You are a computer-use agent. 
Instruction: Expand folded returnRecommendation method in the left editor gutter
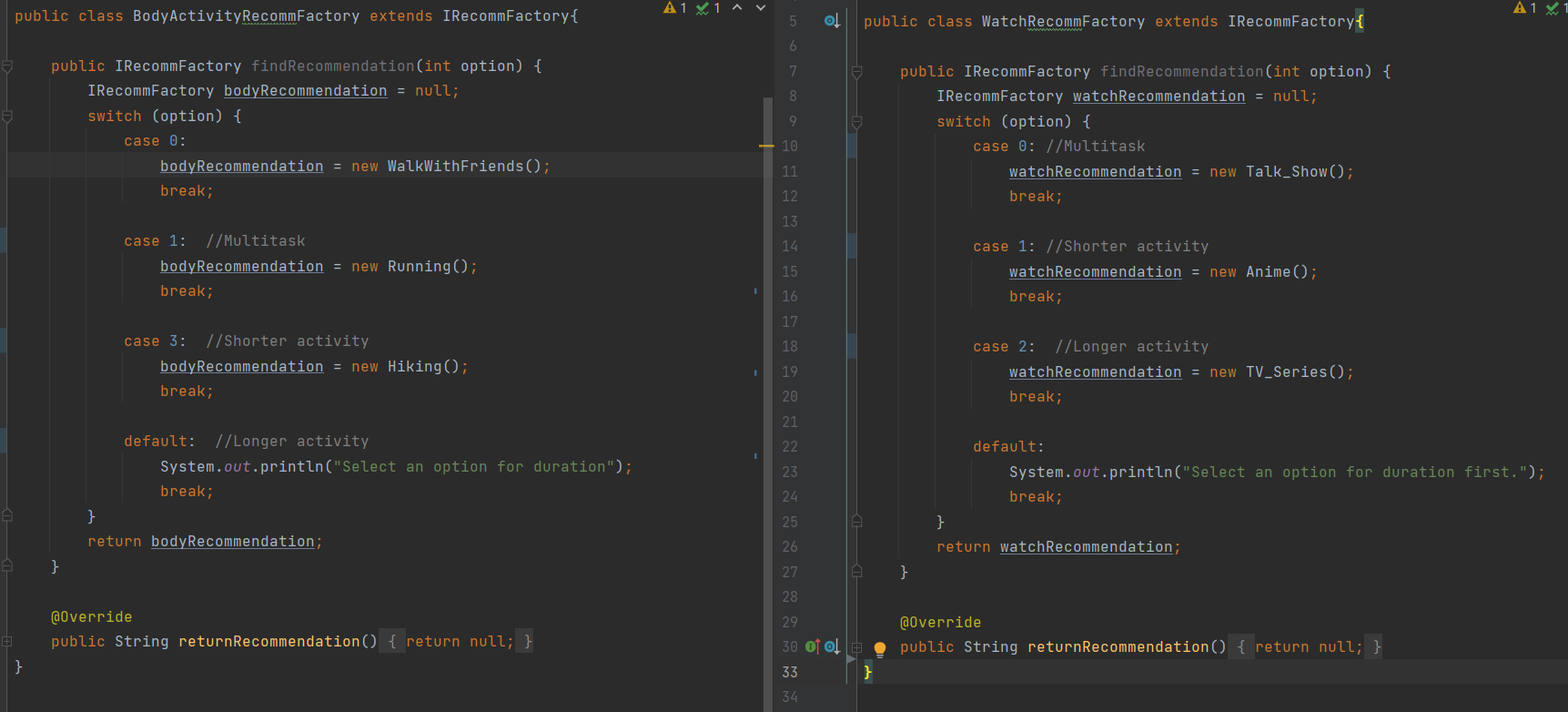[7, 642]
